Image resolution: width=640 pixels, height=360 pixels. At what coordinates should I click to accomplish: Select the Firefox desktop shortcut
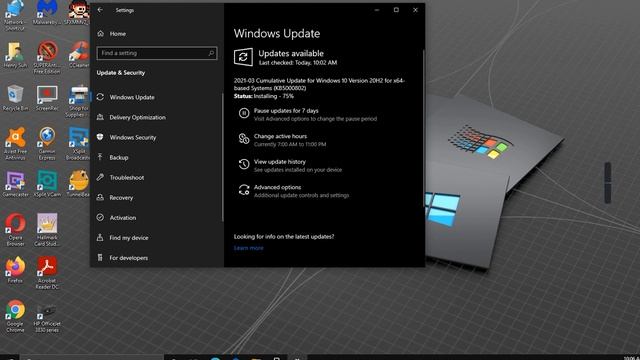tap(15, 269)
